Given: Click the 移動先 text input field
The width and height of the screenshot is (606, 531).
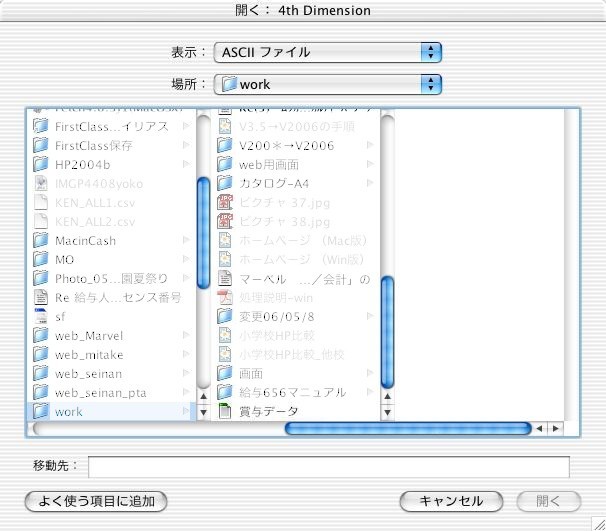Looking at the screenshot, I should click(328, 467).
